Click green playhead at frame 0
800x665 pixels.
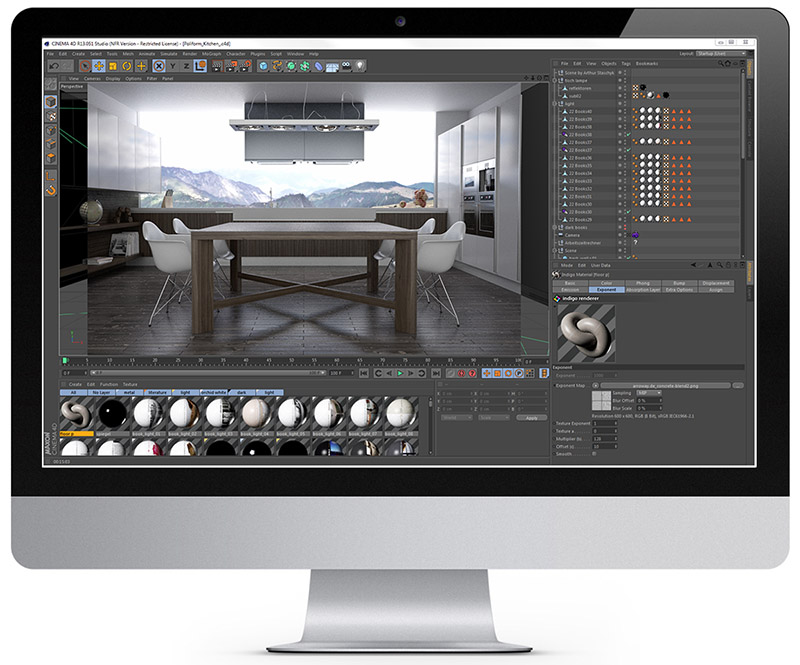[65, 361]
